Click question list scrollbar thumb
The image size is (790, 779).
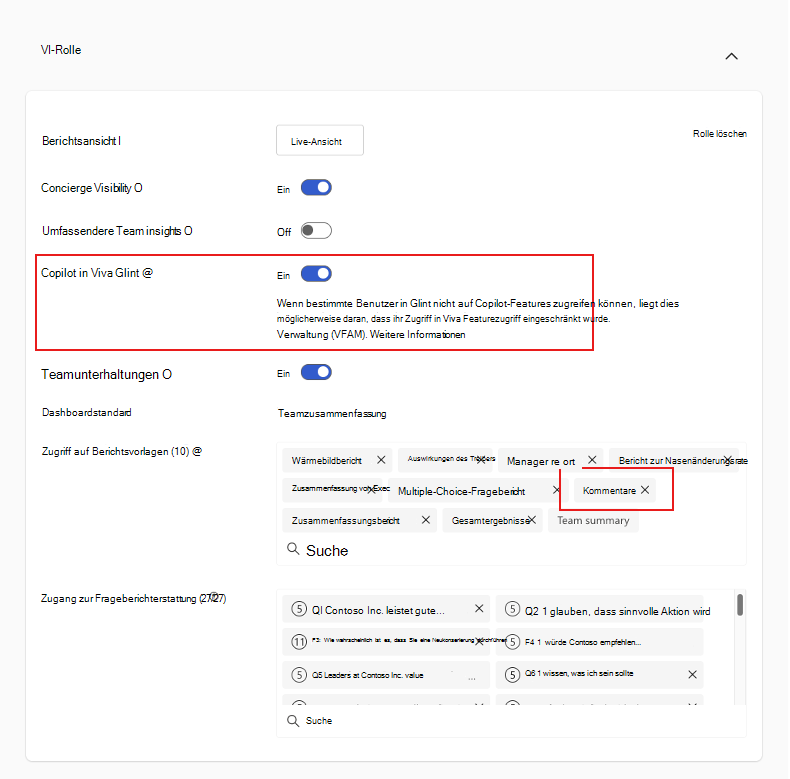tap(740, 605)
